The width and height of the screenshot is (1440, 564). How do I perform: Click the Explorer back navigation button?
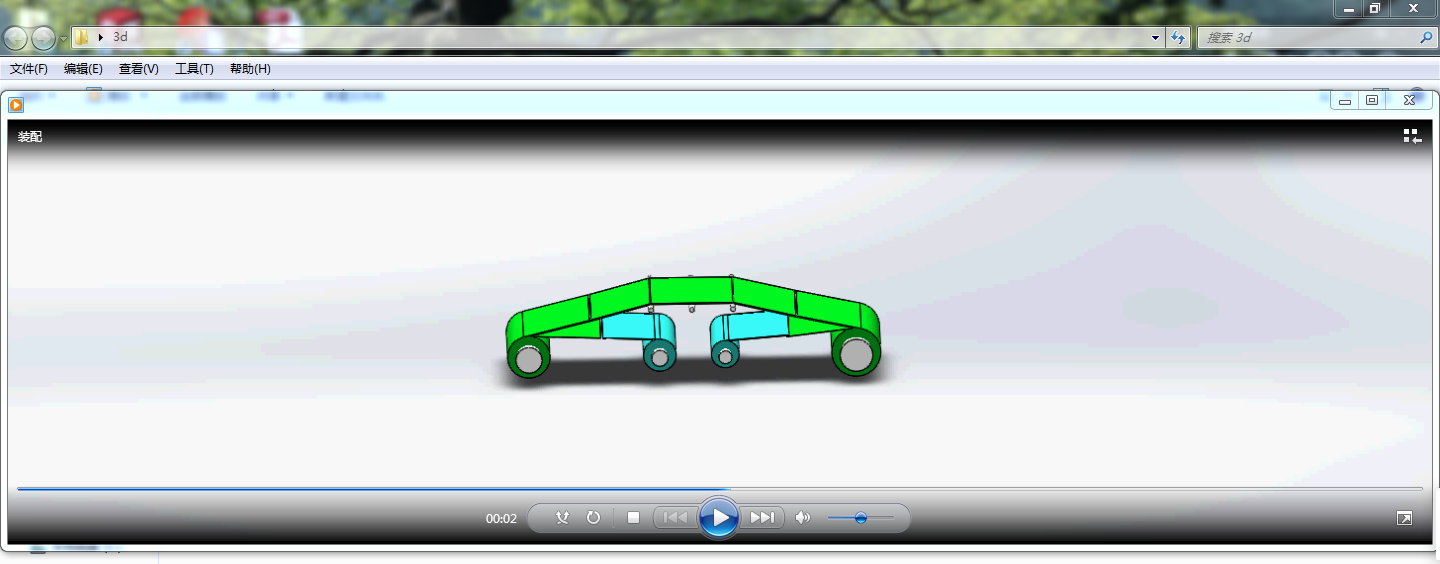point(16,38)
